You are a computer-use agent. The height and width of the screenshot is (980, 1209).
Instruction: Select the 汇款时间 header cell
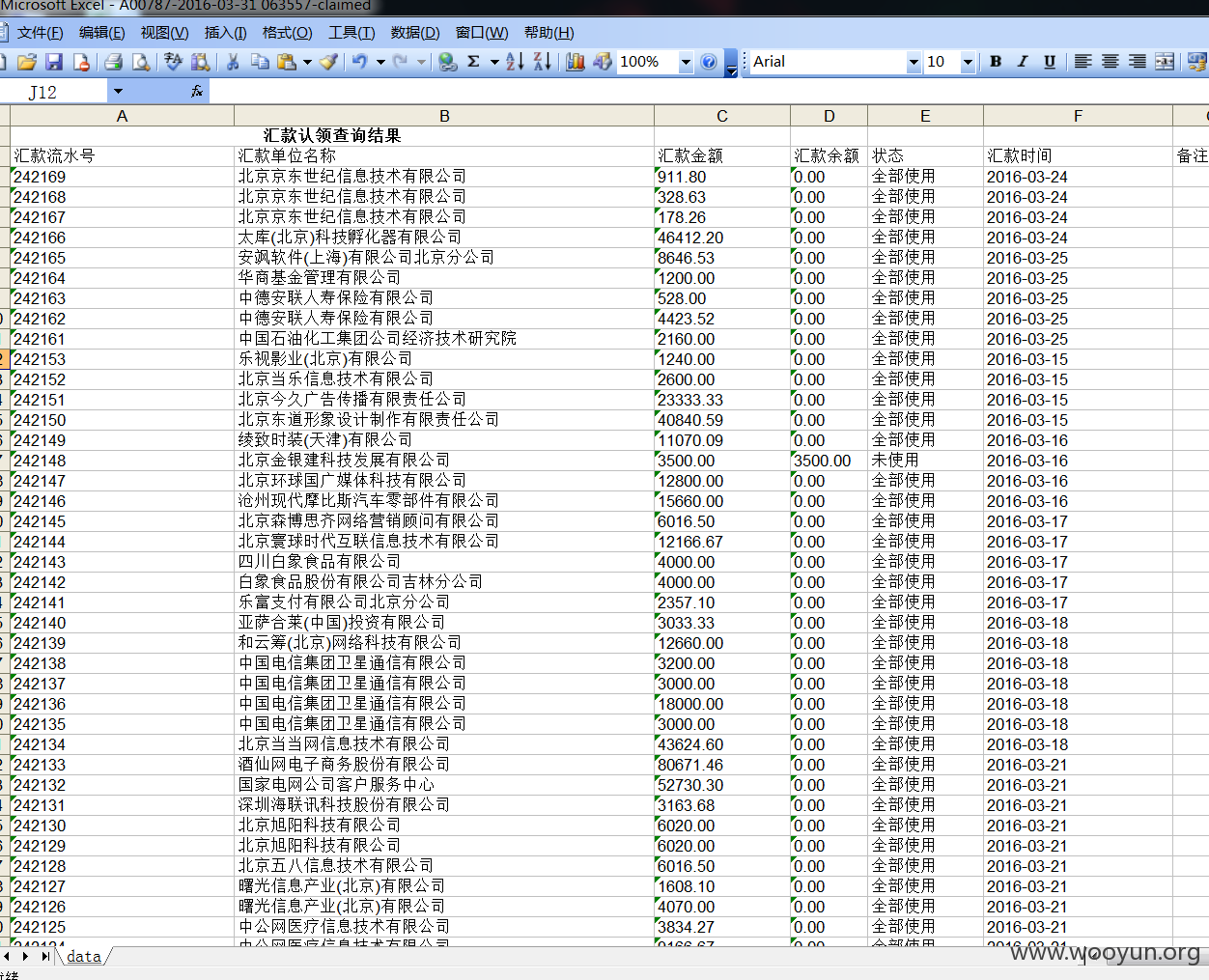point(1078,156)
